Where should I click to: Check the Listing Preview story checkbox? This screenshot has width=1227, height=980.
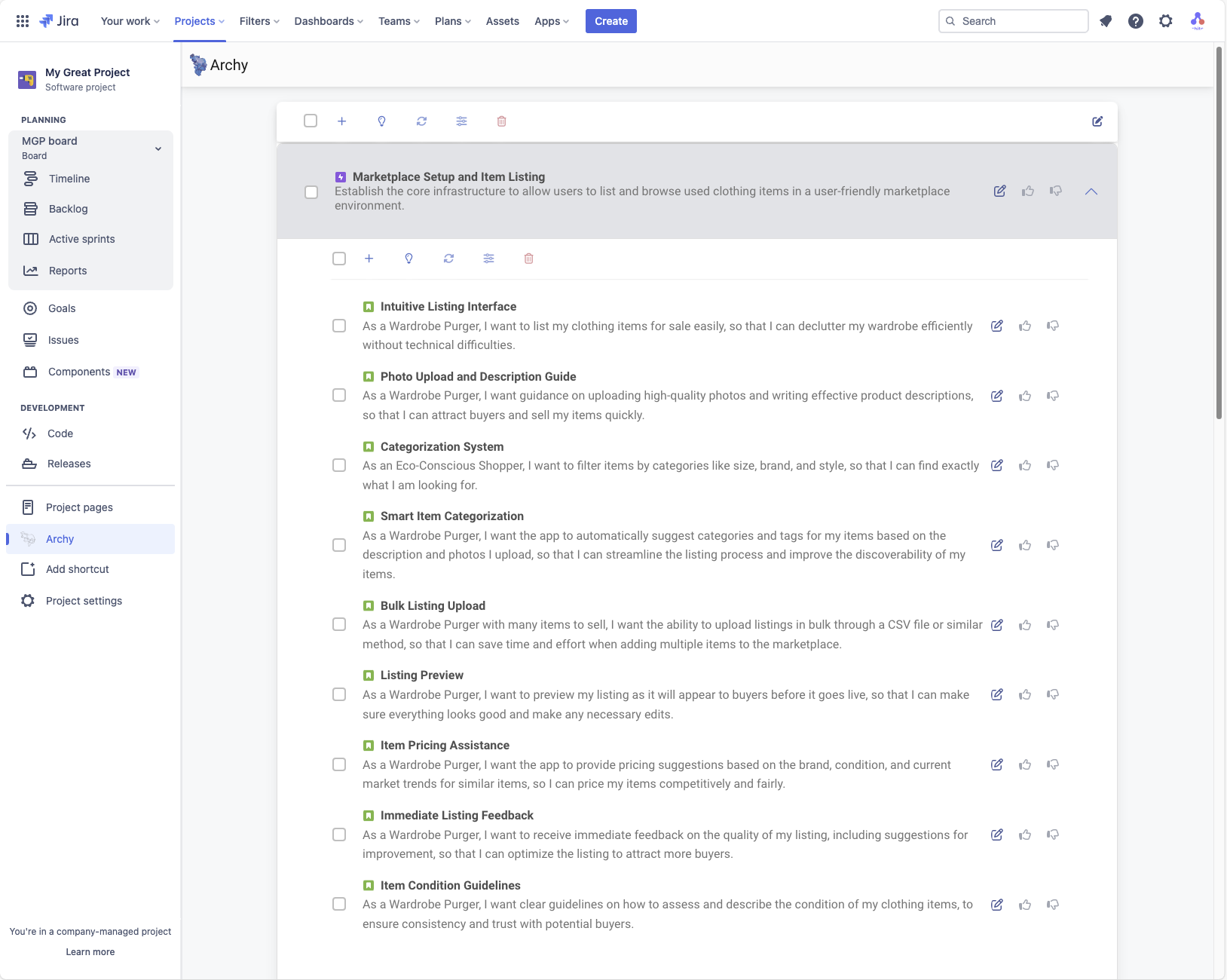tap(339, 694)
